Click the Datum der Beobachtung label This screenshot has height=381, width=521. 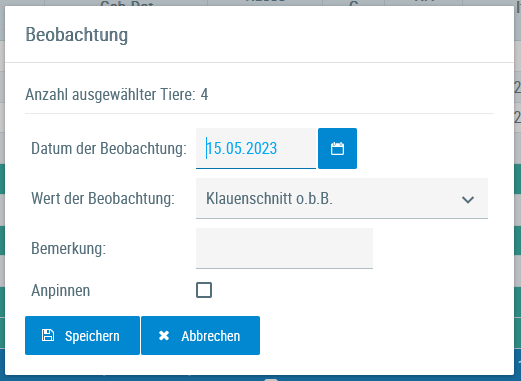[x=109, y=148]
